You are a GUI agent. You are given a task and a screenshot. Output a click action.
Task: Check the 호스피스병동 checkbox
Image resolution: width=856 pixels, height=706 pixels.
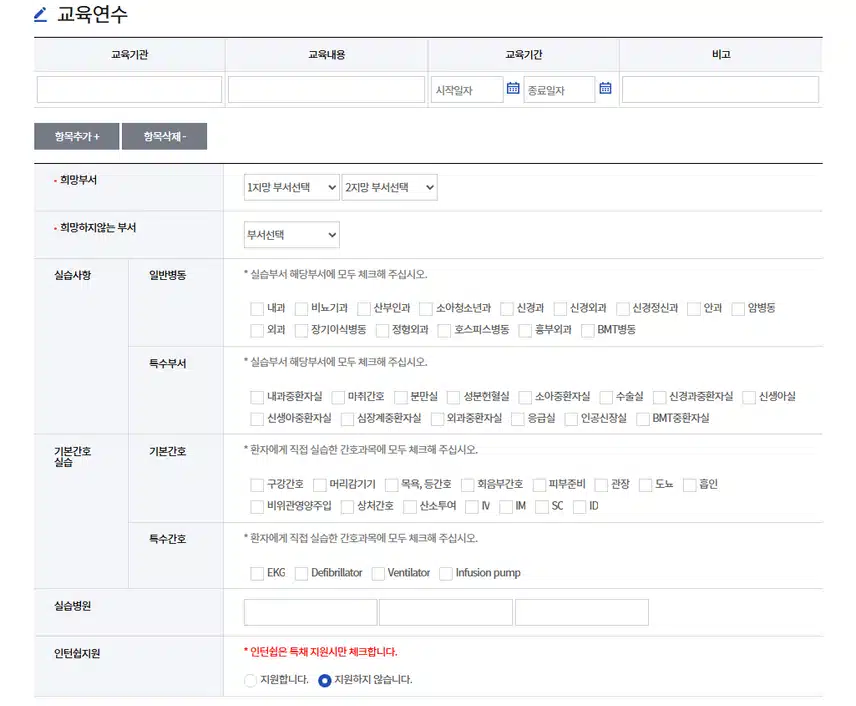click(x=444, y=330)
